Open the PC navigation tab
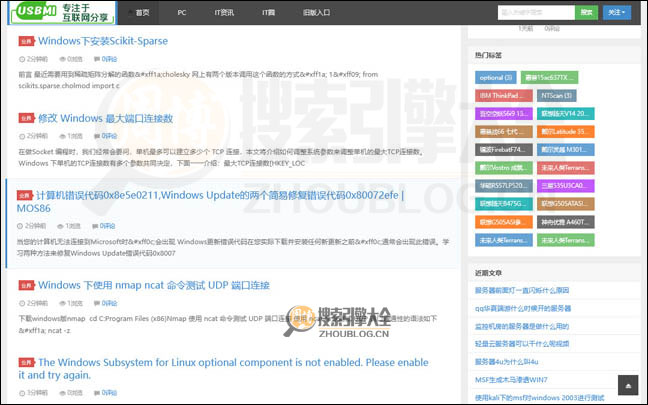Image resolution: width=648 pixels, height=405 pixels. tap(181, 12)
